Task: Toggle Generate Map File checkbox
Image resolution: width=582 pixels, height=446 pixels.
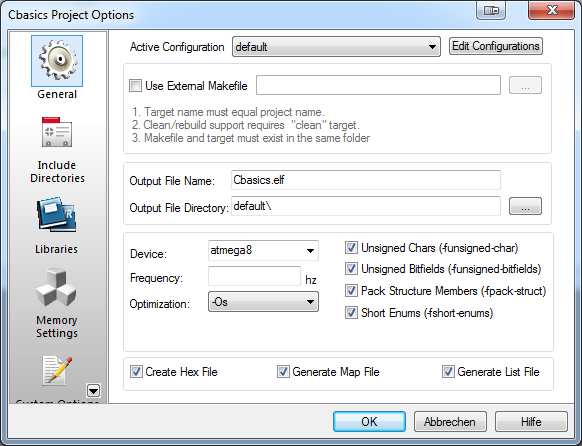Action: click(x=283, y=372)
